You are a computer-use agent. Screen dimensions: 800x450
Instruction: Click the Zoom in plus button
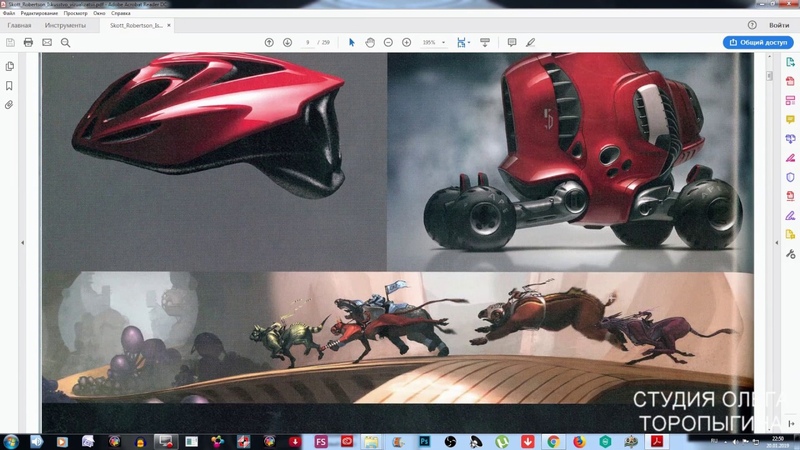point(406,43)
